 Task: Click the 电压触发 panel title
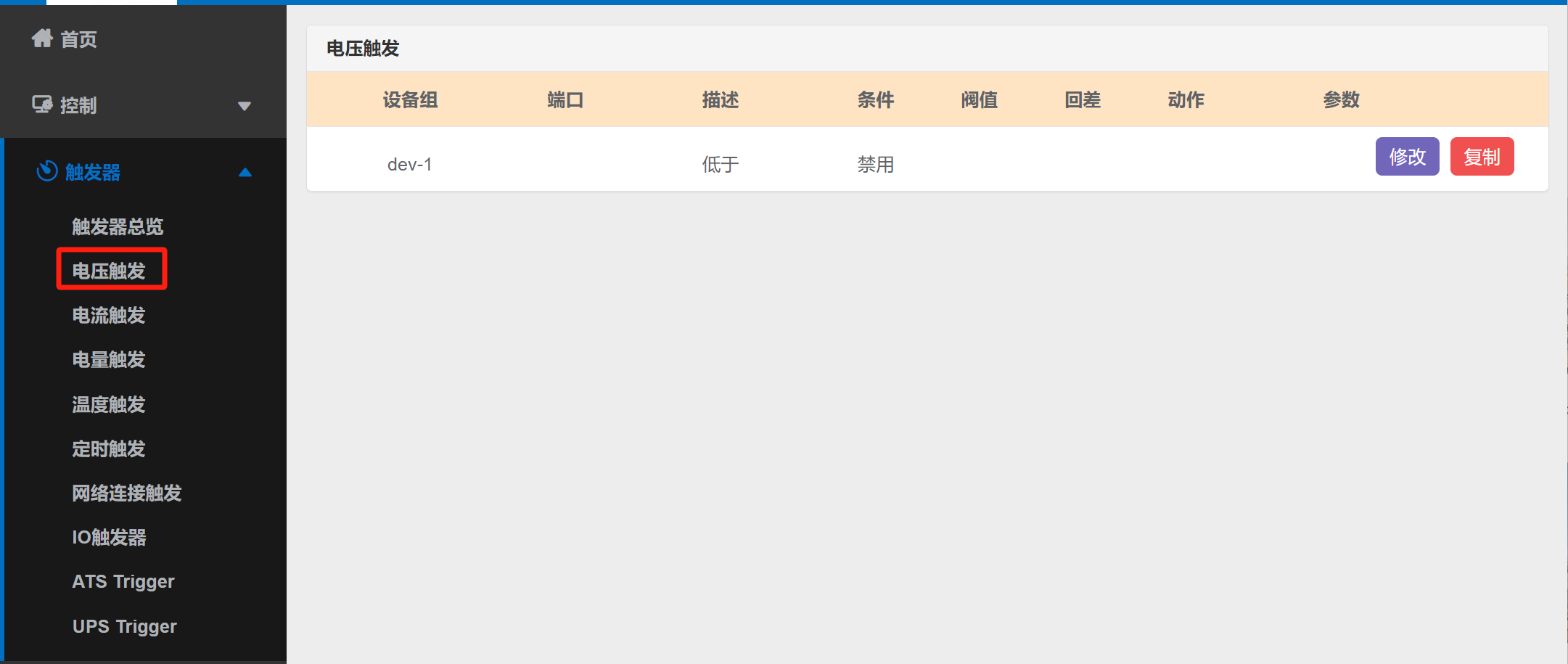[363, 49]
